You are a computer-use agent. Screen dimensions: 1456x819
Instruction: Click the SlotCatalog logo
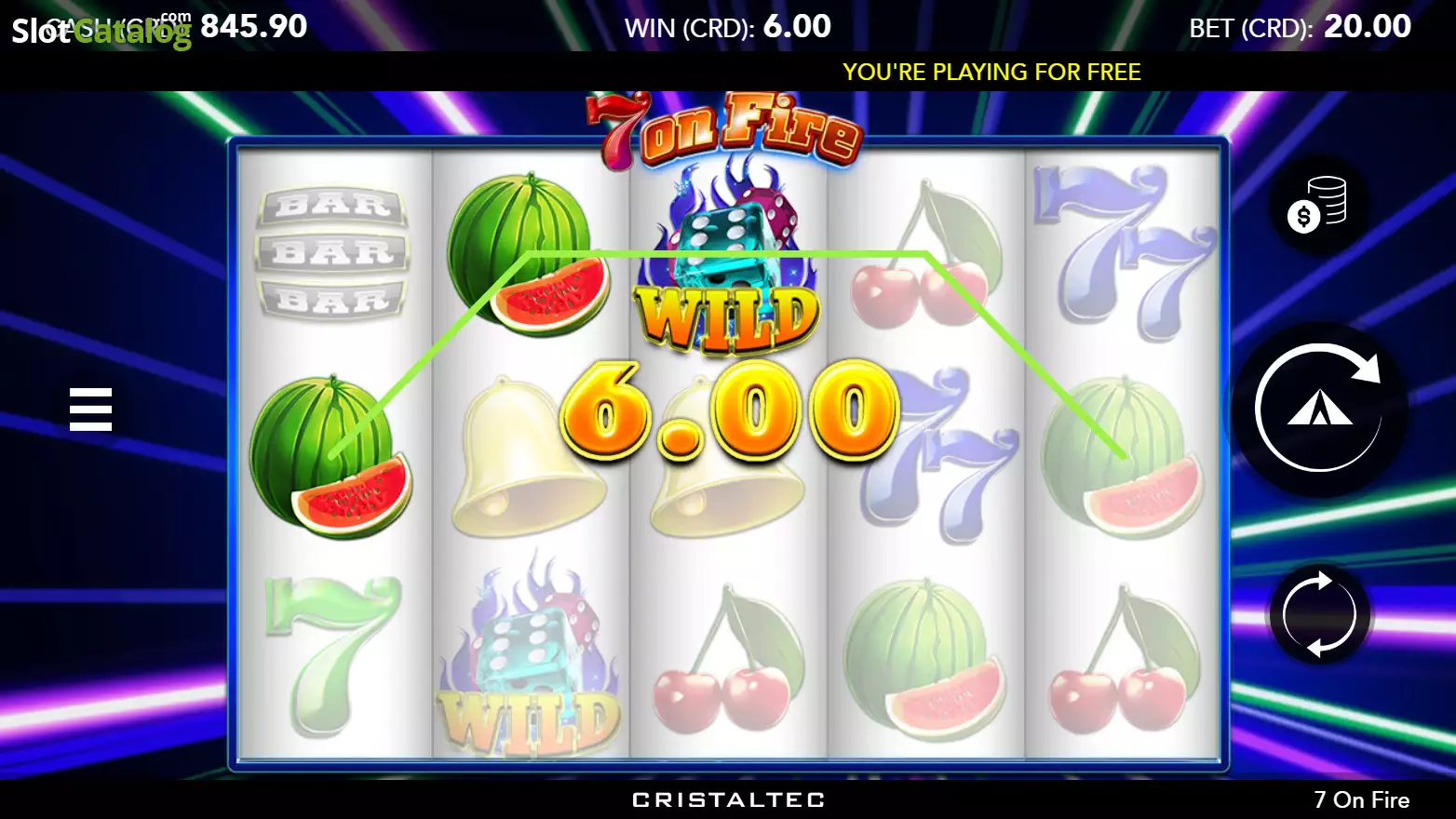tap(101, 30)
